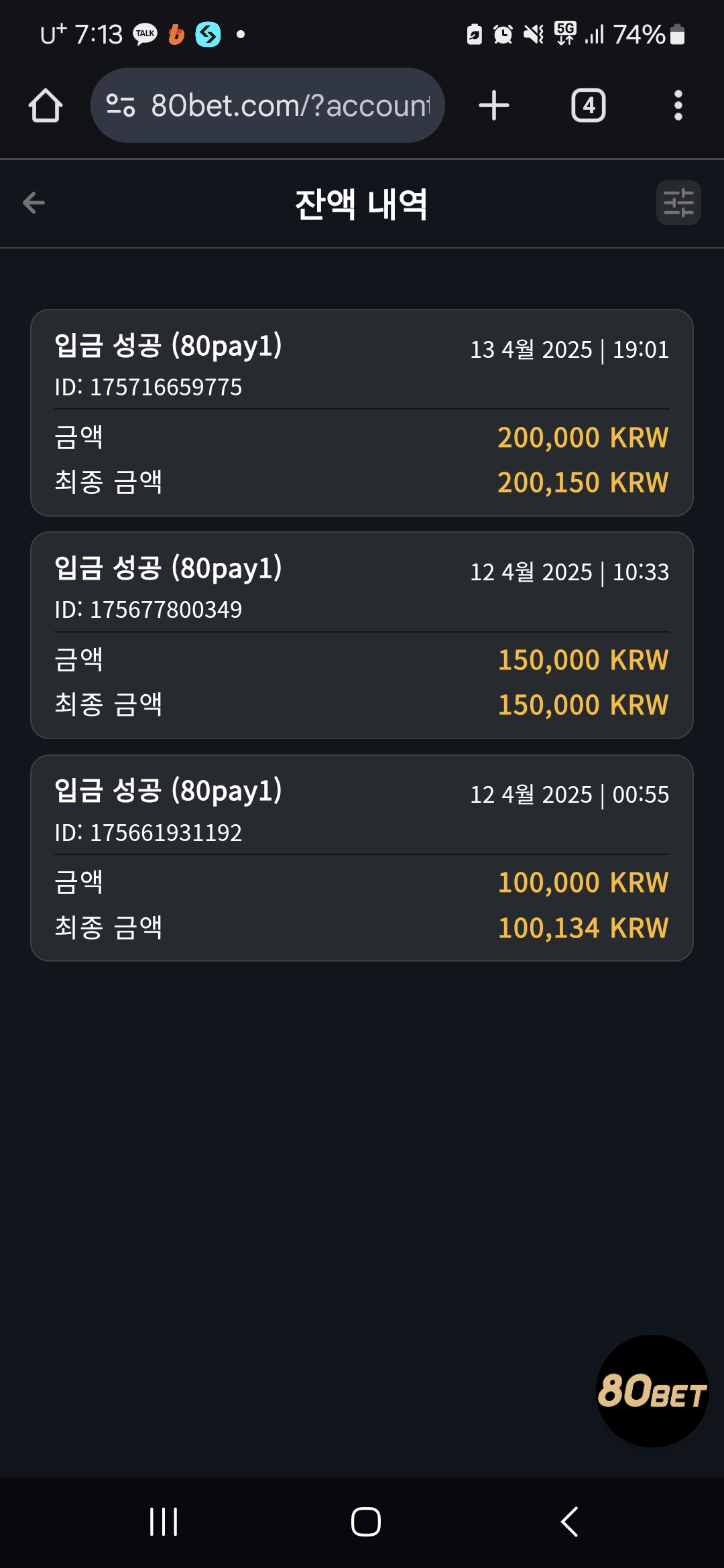Open the deposit entry with ID 175661931192
724x1568 pixels.
(362, 858)
